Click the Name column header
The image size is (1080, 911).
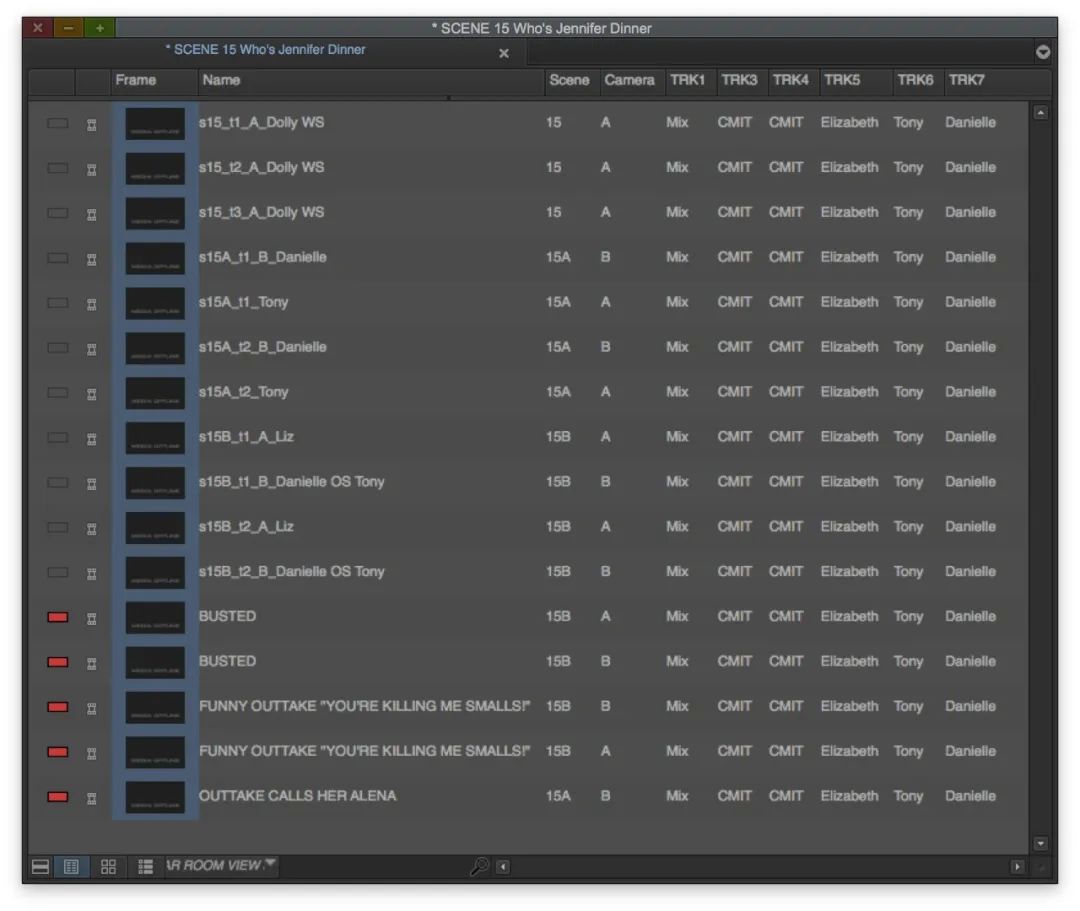221,80
